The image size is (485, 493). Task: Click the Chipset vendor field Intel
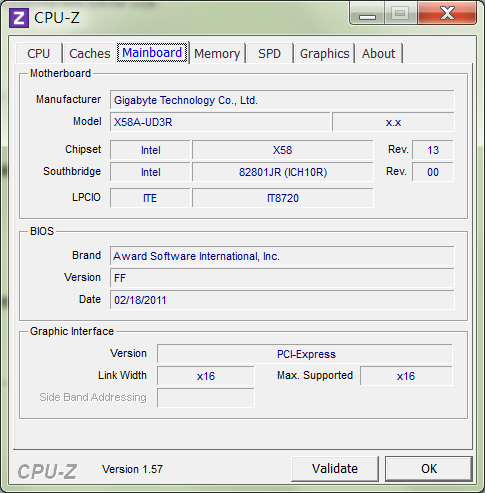click(x=150, y=150)
